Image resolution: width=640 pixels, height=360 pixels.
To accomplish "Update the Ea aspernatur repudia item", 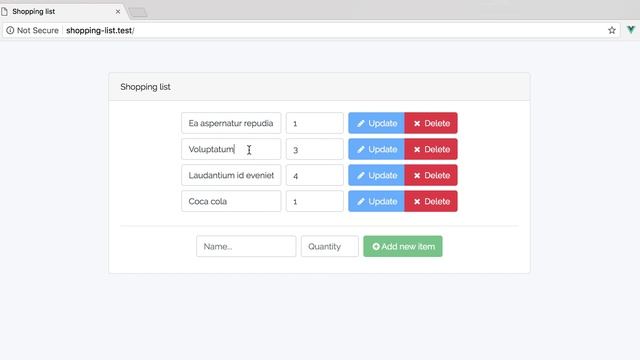I will [376, 123].
